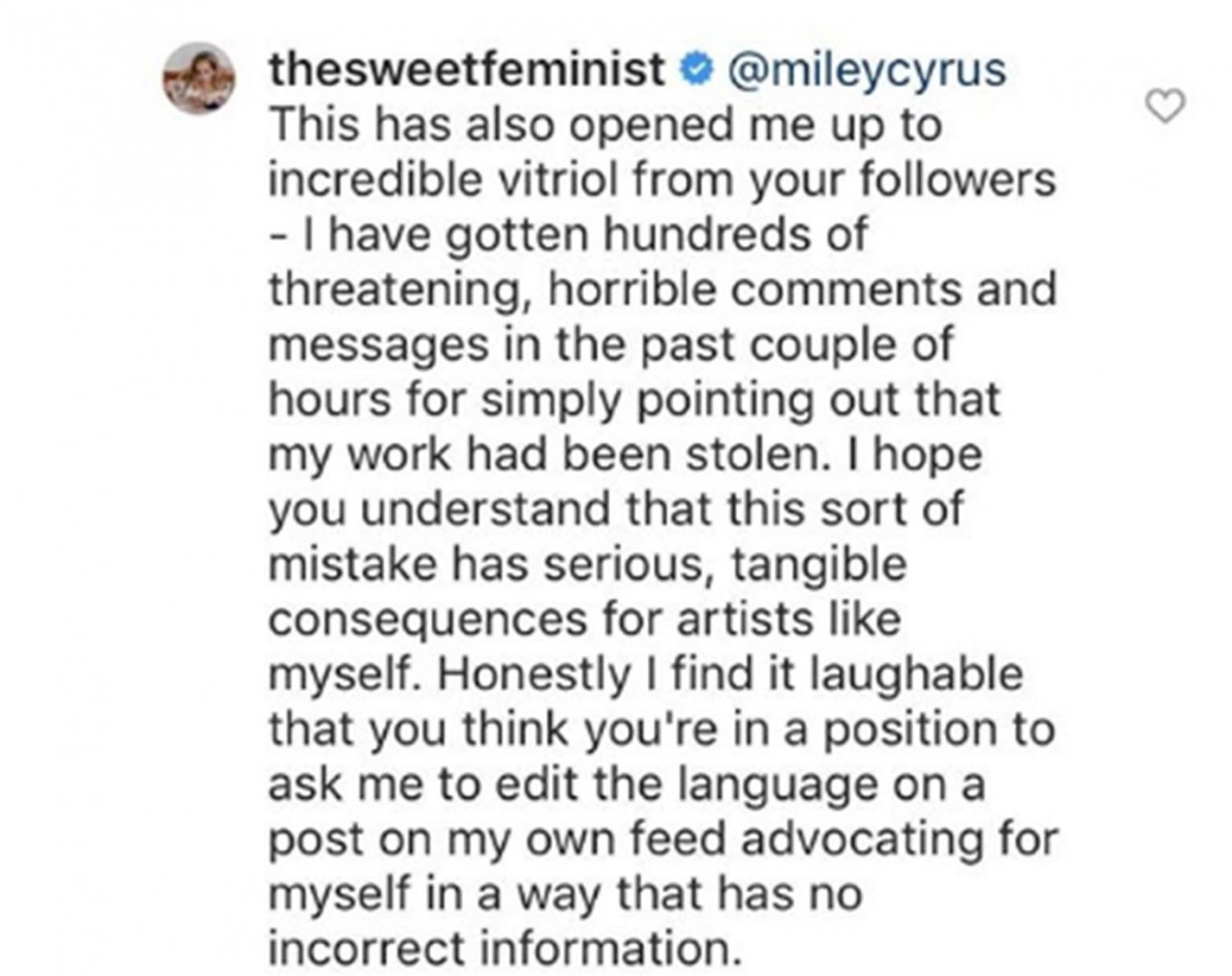
Task: Click the line 'This has also opened me up to'
Action: tap(604, 127)
